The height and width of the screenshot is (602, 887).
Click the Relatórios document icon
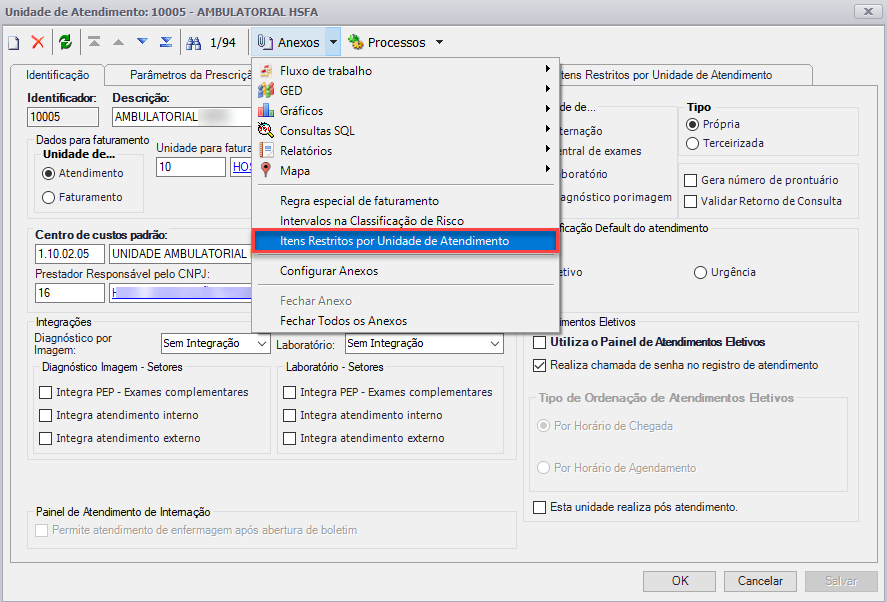(266, 150)
